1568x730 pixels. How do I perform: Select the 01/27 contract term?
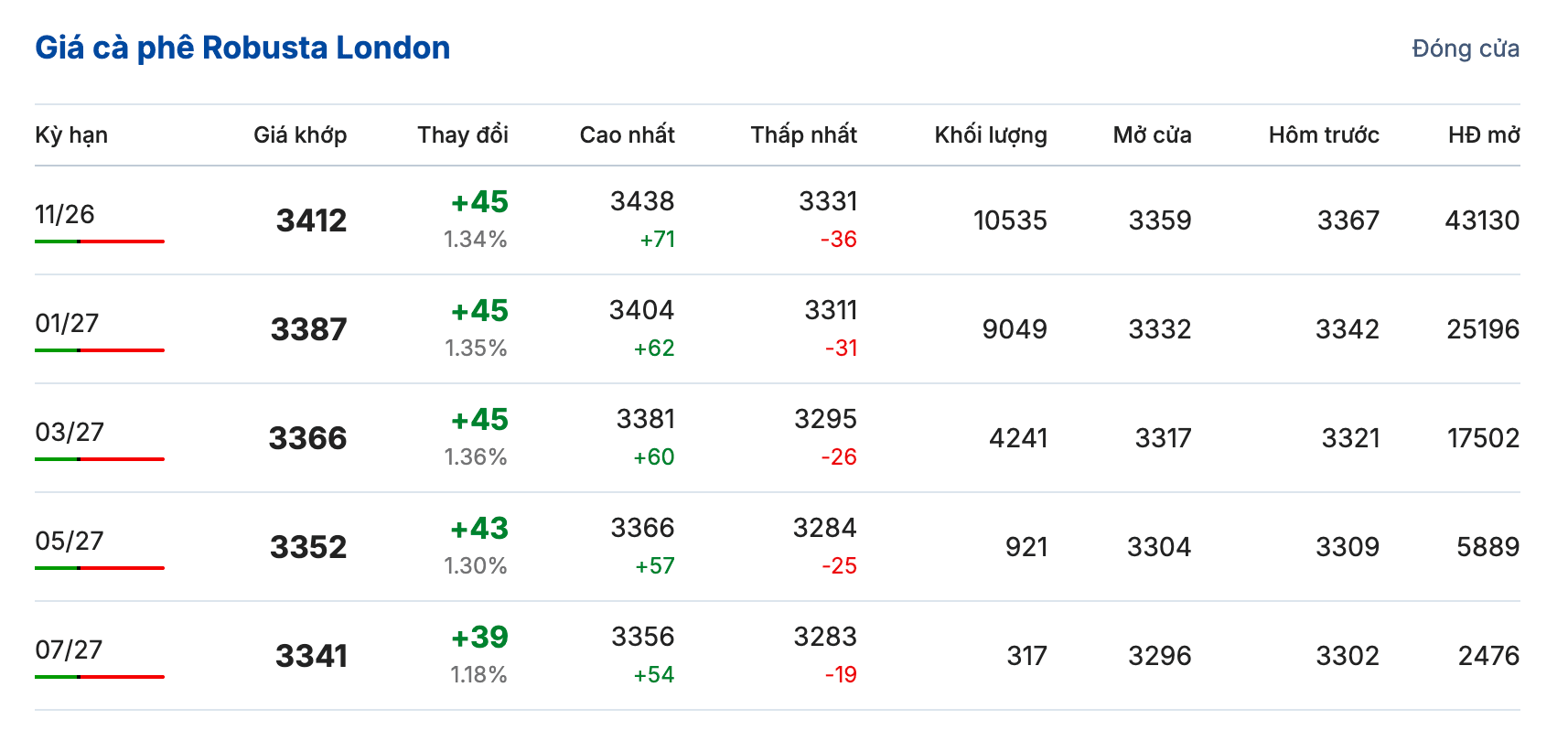(67, 323)
